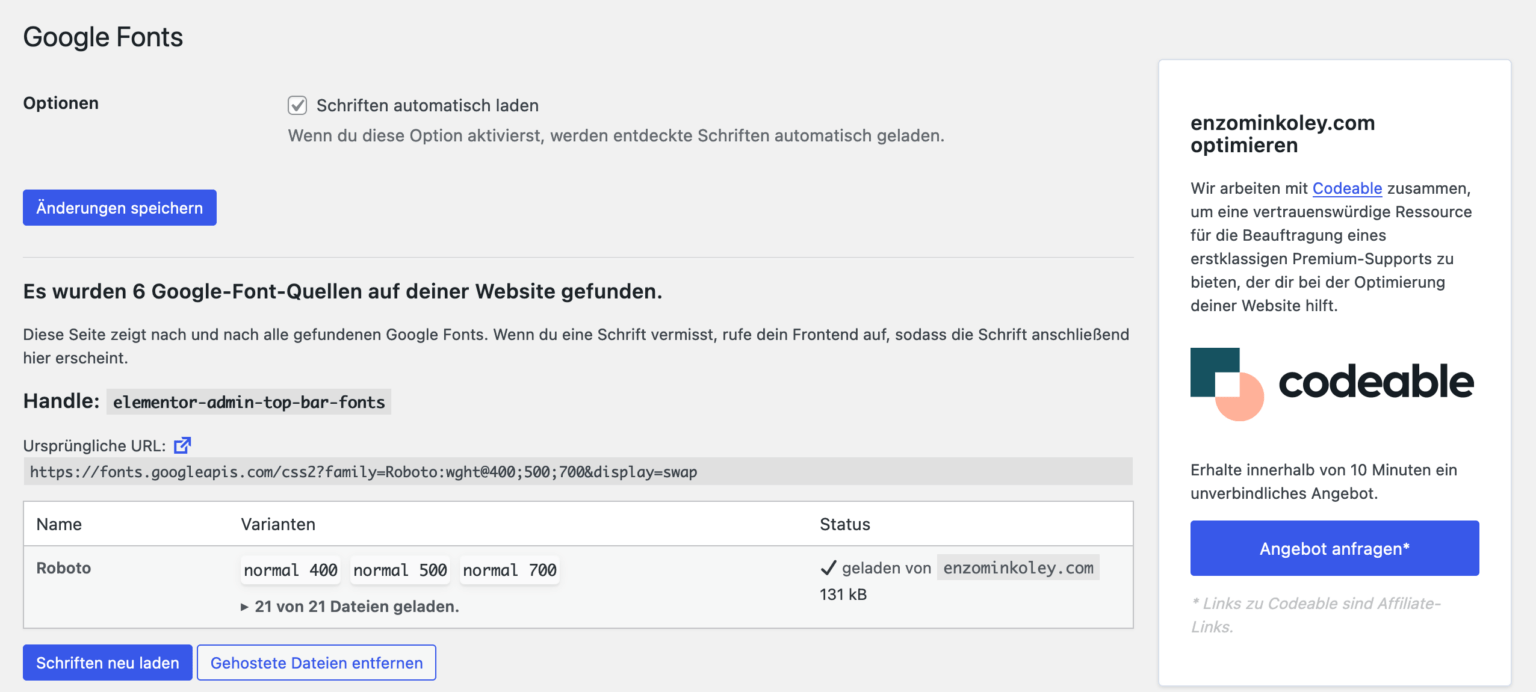Click Gehostete Dateien entfernen

click(316, 662)
